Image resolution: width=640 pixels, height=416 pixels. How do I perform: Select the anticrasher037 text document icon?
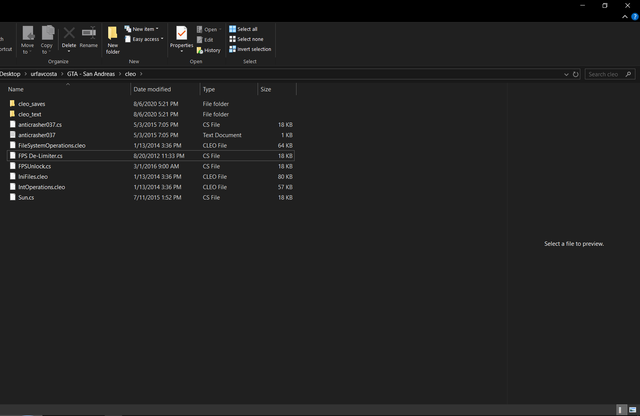click(13, 135)
